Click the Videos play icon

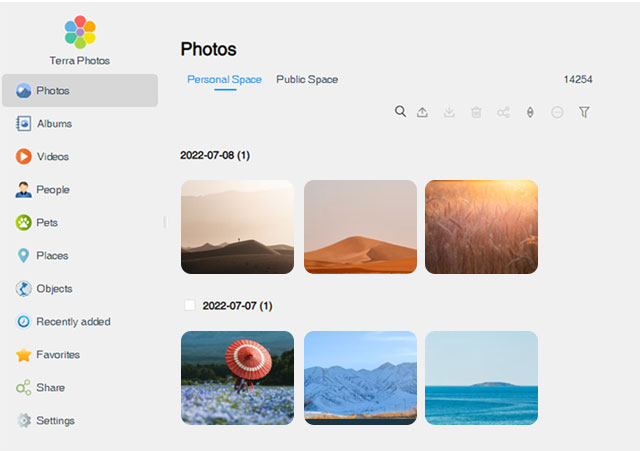coord(24,156)
